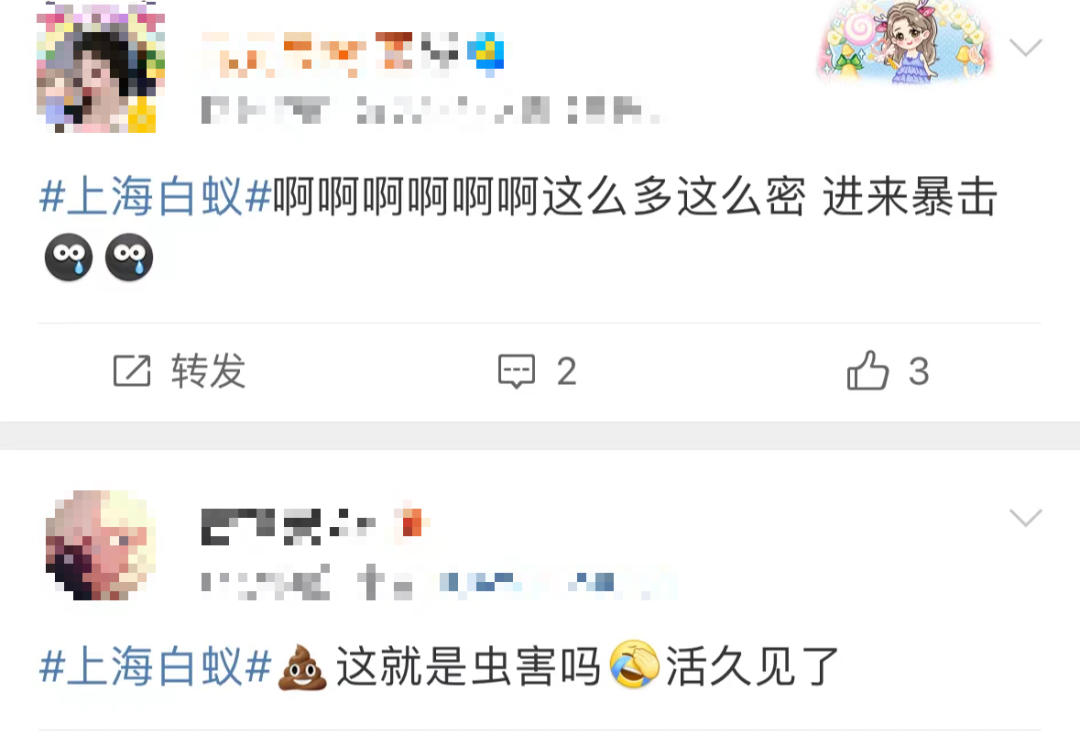
Task: Open comments via the speech bubble icon
Action: [x=517, y=372]
